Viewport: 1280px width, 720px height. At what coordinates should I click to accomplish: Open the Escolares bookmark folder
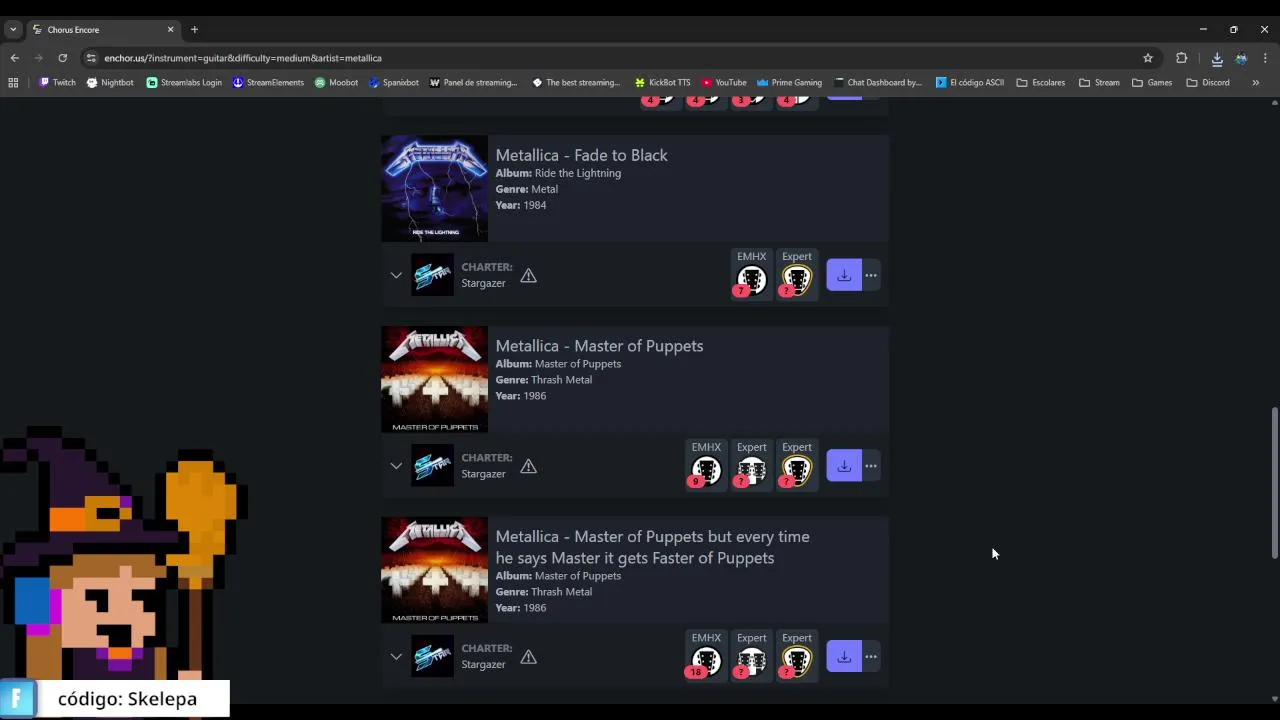click(1040, 83)
